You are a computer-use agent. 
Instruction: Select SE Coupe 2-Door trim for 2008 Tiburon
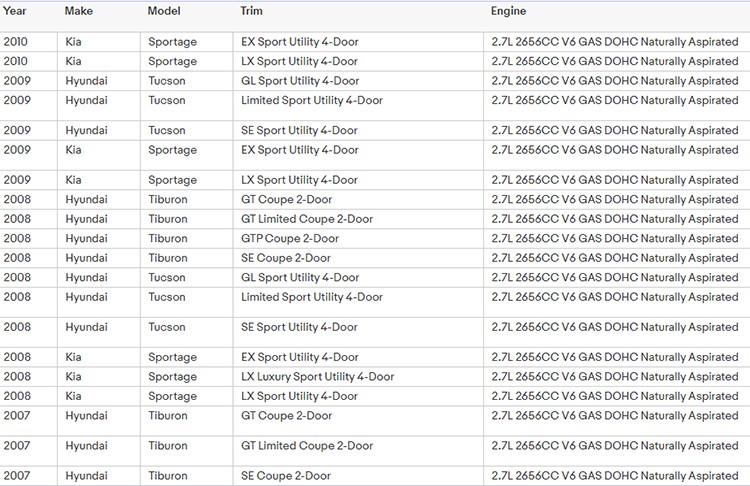[286, 258]
